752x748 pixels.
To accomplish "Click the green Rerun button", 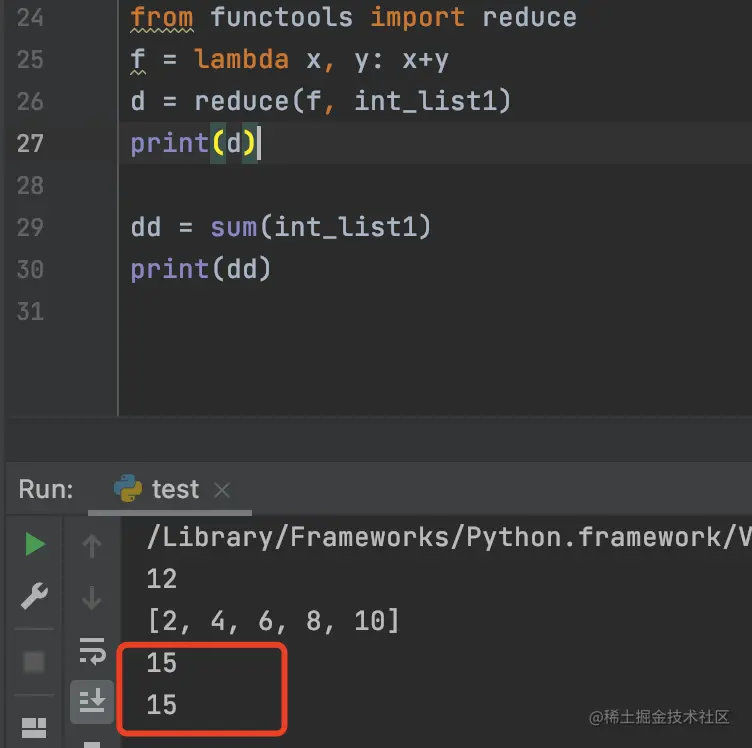I will coord(35,544).
